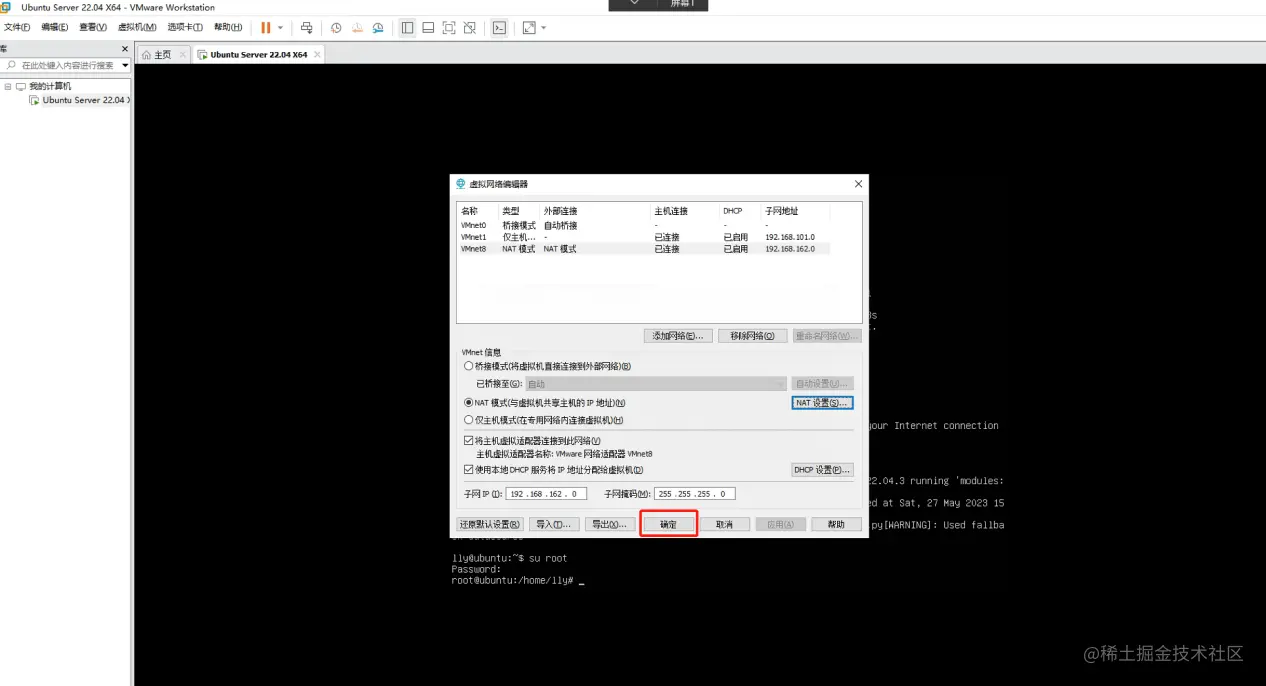The image size is (1266, 686).
Task: Open the 选项卡(T) menu
Action: pyautogui.click(x=185, y=27)
